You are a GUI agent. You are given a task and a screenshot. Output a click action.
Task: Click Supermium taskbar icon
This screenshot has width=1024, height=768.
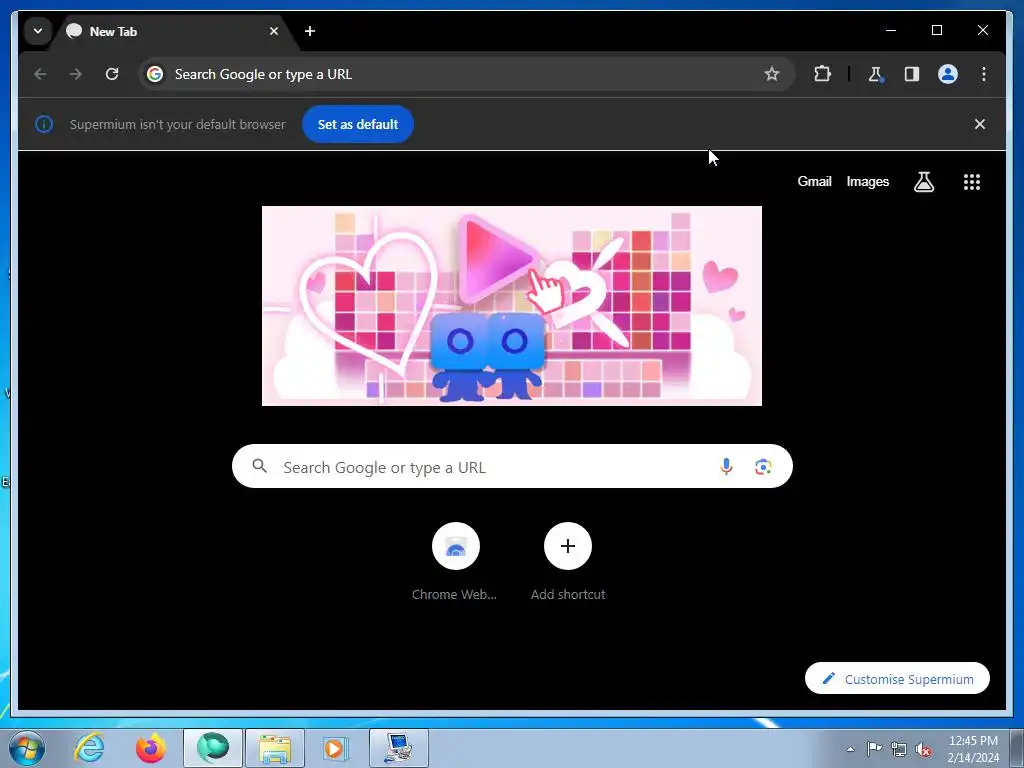coord(213,748)
